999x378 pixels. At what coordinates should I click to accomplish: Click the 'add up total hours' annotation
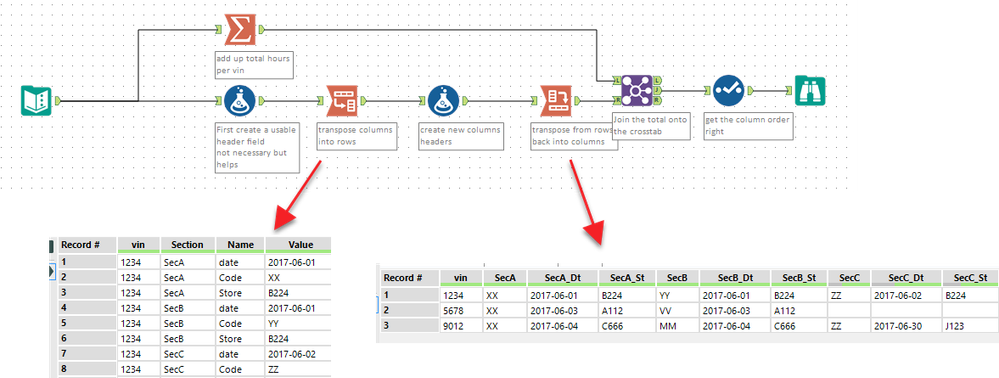click(x=254, y=64)
